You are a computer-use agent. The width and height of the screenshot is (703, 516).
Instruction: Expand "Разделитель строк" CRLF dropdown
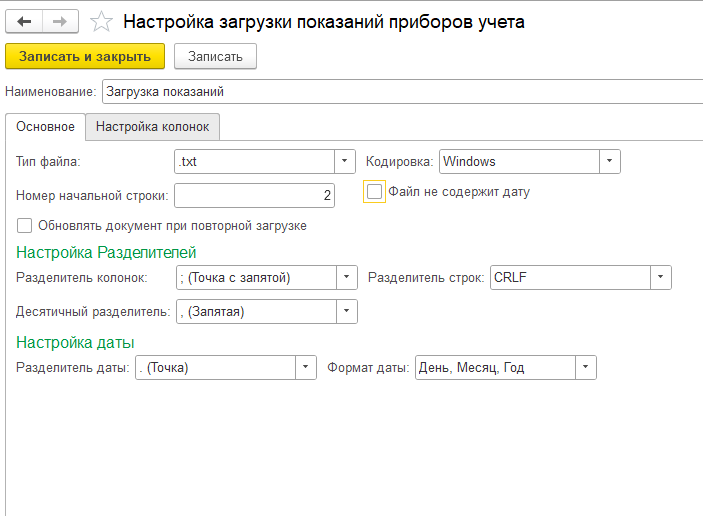click(660, 278)
